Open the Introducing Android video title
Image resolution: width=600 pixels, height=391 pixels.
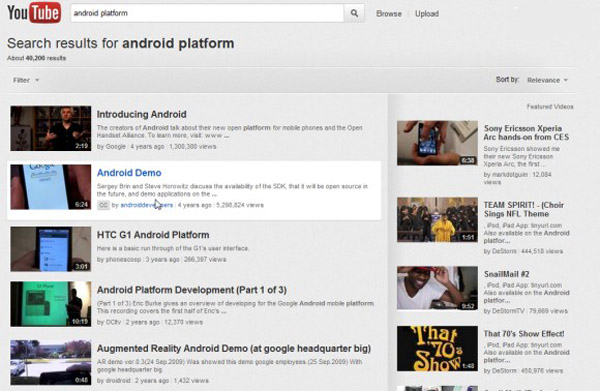coord(142,114)
